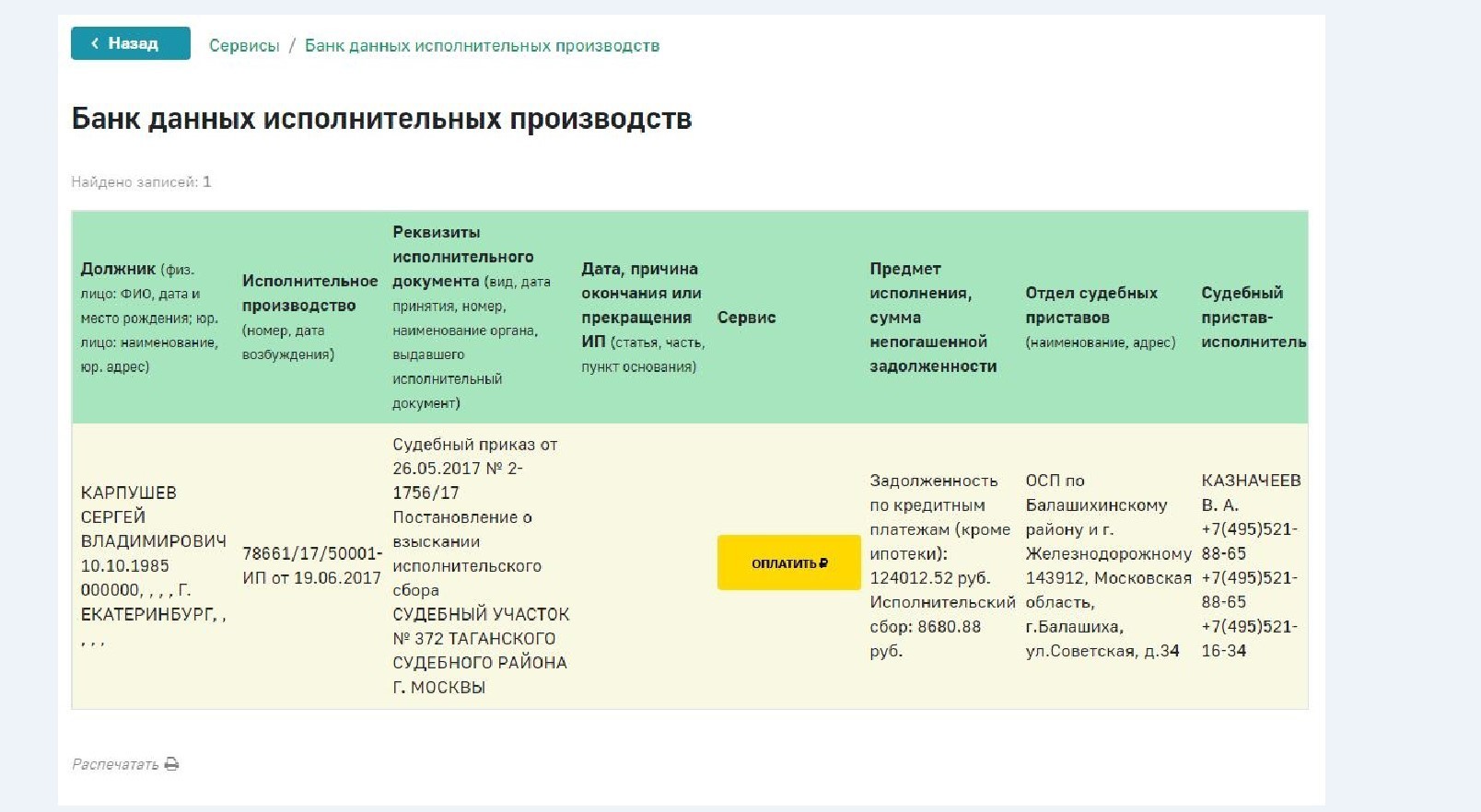1481x812 pixels.
Task: Click the Предмет исполнения column header
Action: click(932, 318)
